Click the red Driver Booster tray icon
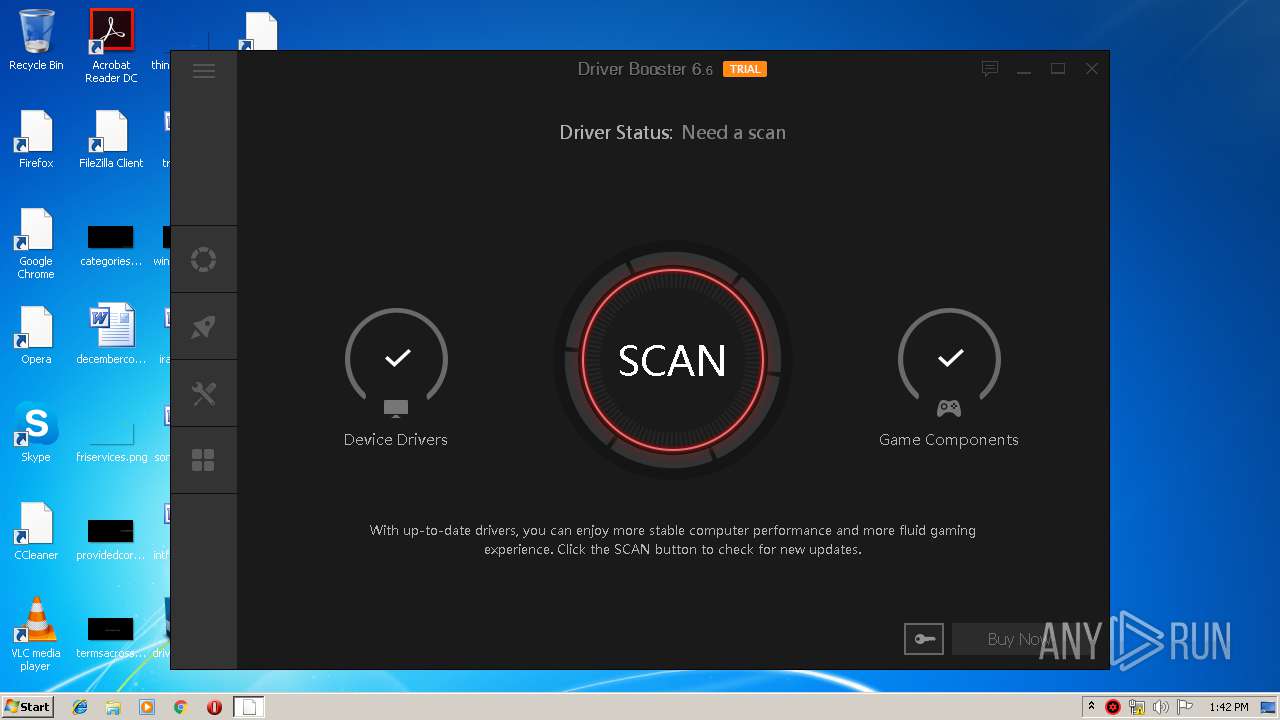 tap(1113, 707)
